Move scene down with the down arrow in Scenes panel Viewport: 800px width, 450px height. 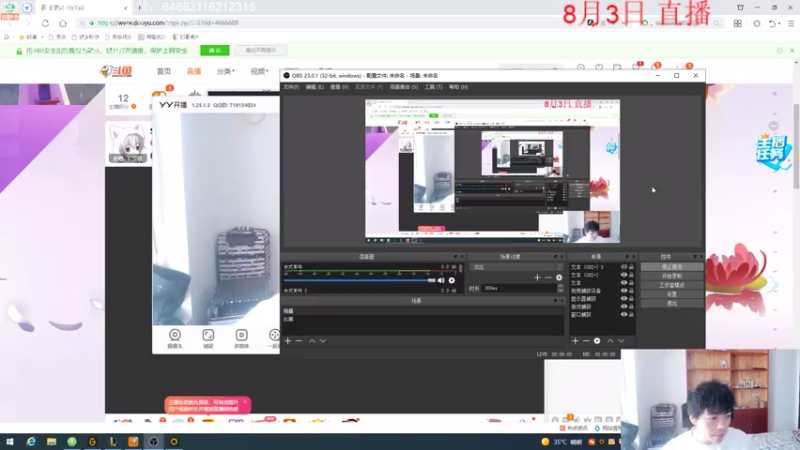coord(323,341)
